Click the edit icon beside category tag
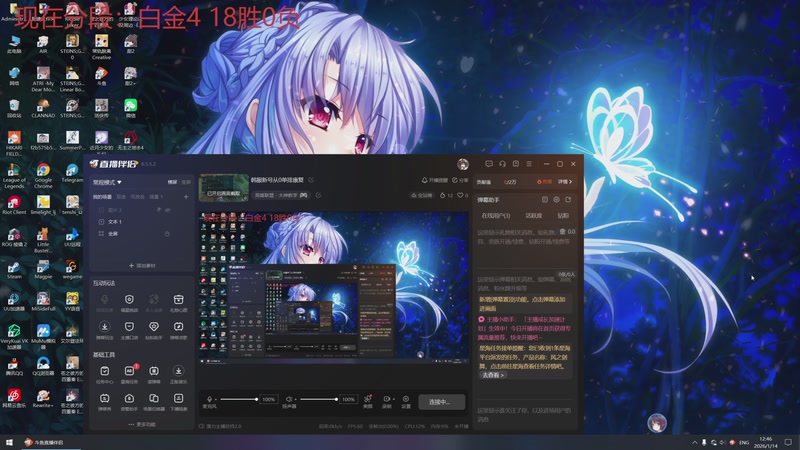The height and width of the screenshot is (450, 800). tap(318, 195)
